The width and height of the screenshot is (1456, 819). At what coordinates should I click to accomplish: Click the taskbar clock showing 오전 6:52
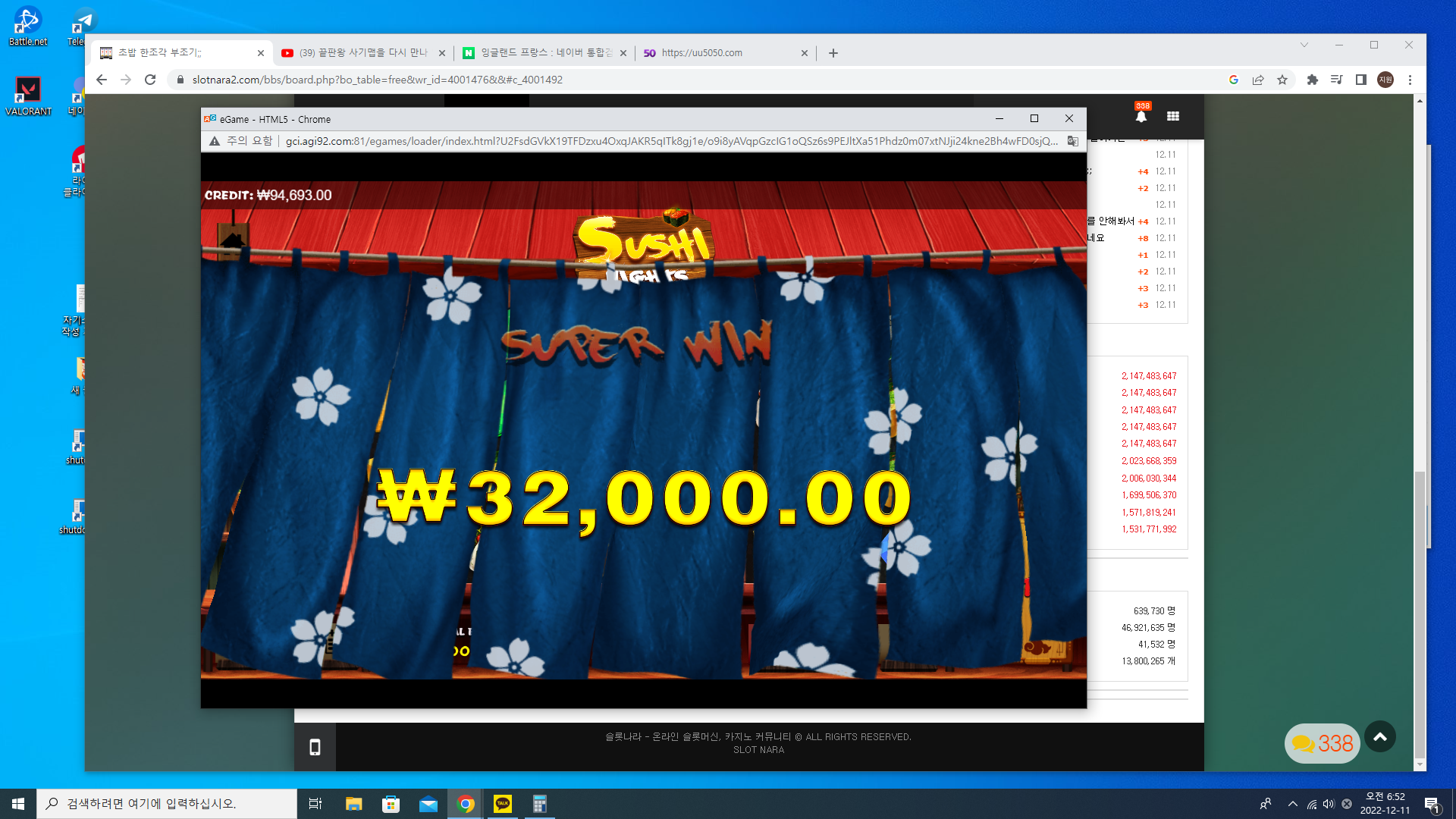[1385, 804]
